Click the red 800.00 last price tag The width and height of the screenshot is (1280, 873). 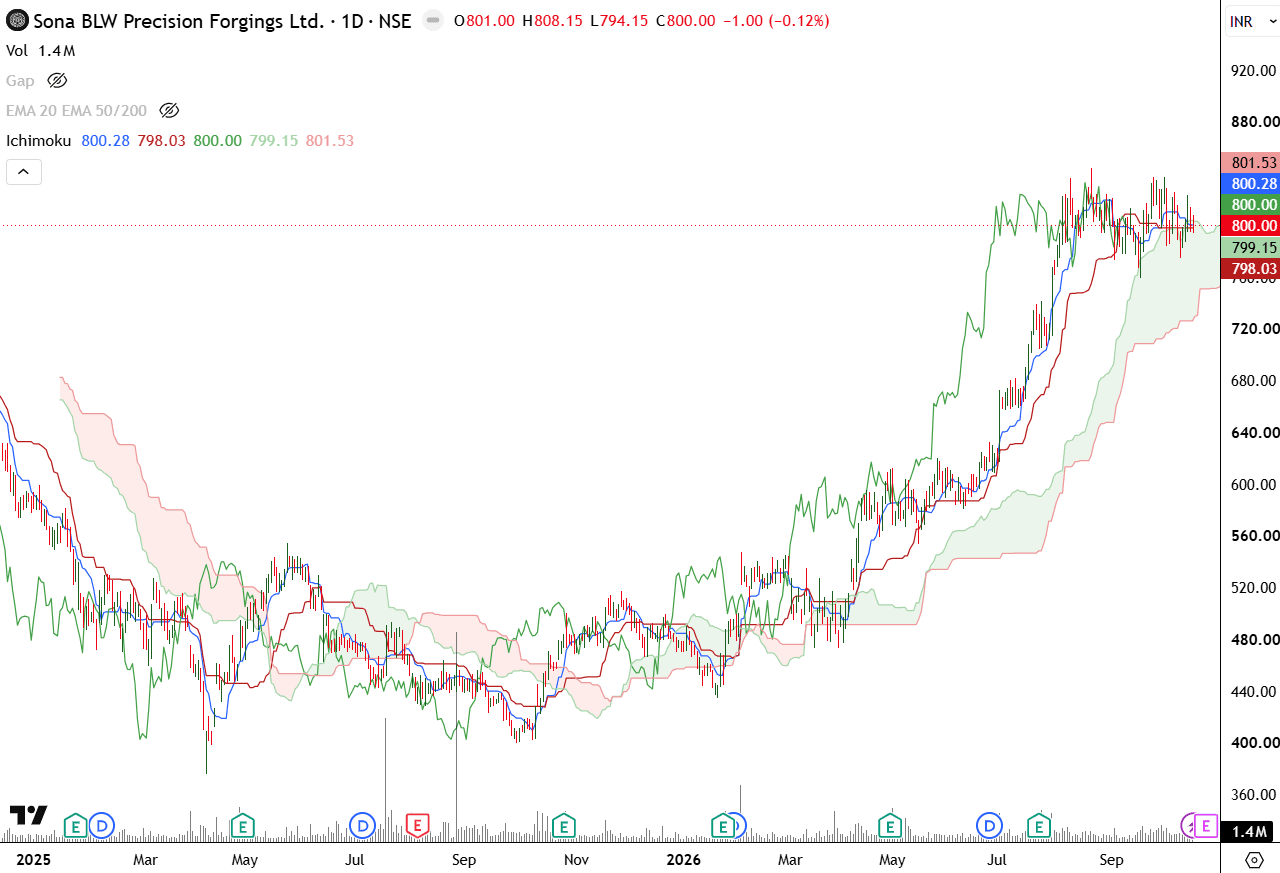(1251, 225)
